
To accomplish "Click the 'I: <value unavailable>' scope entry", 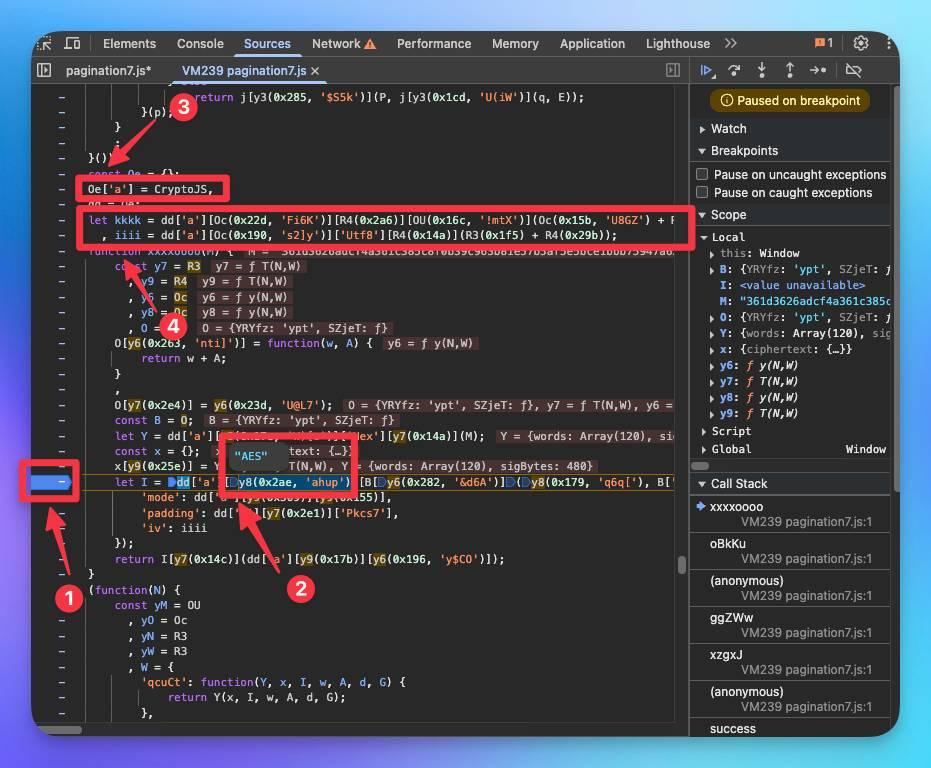I will (x=792, y=286).
